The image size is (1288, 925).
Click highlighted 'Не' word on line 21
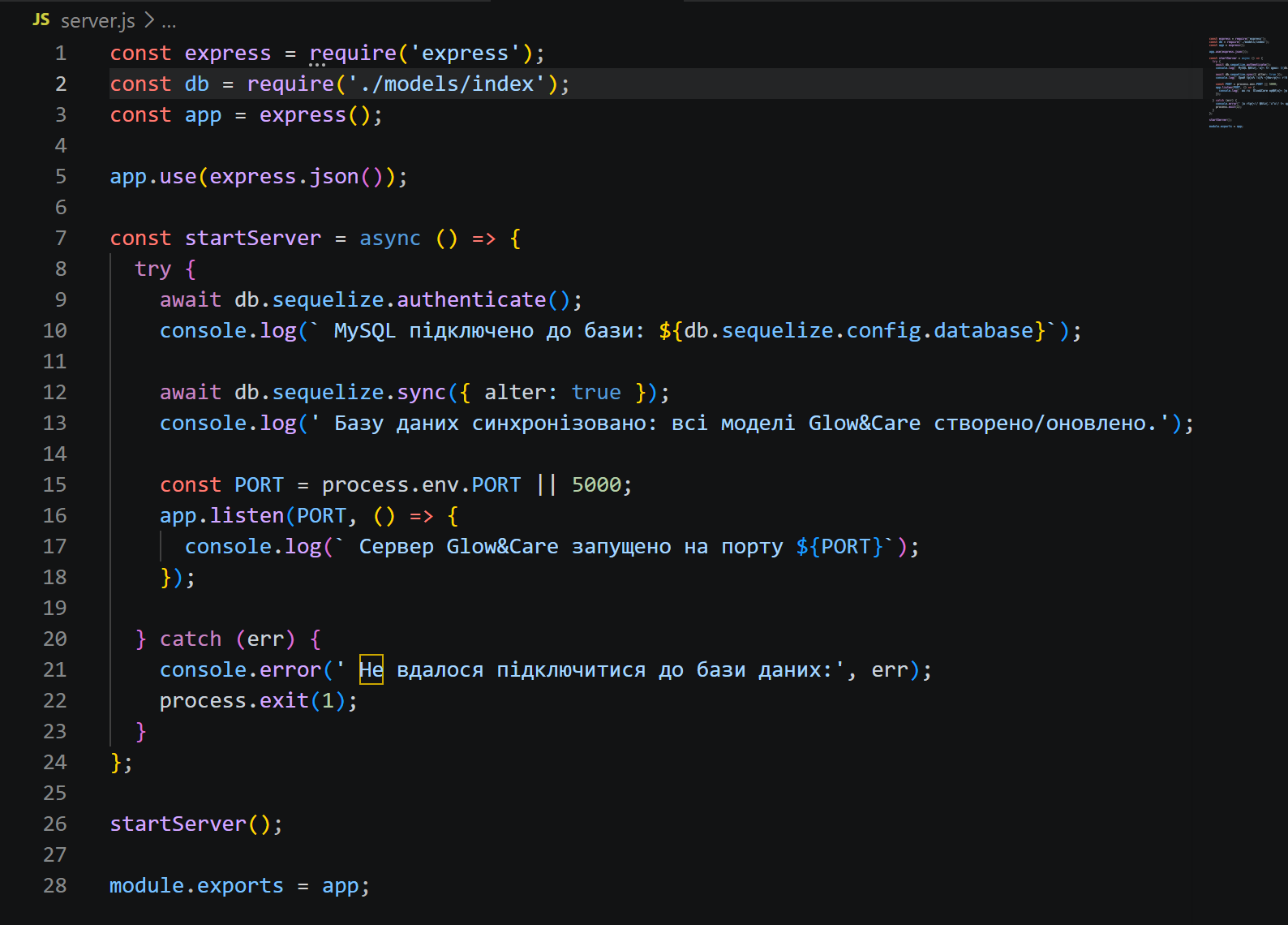(371, 669)
